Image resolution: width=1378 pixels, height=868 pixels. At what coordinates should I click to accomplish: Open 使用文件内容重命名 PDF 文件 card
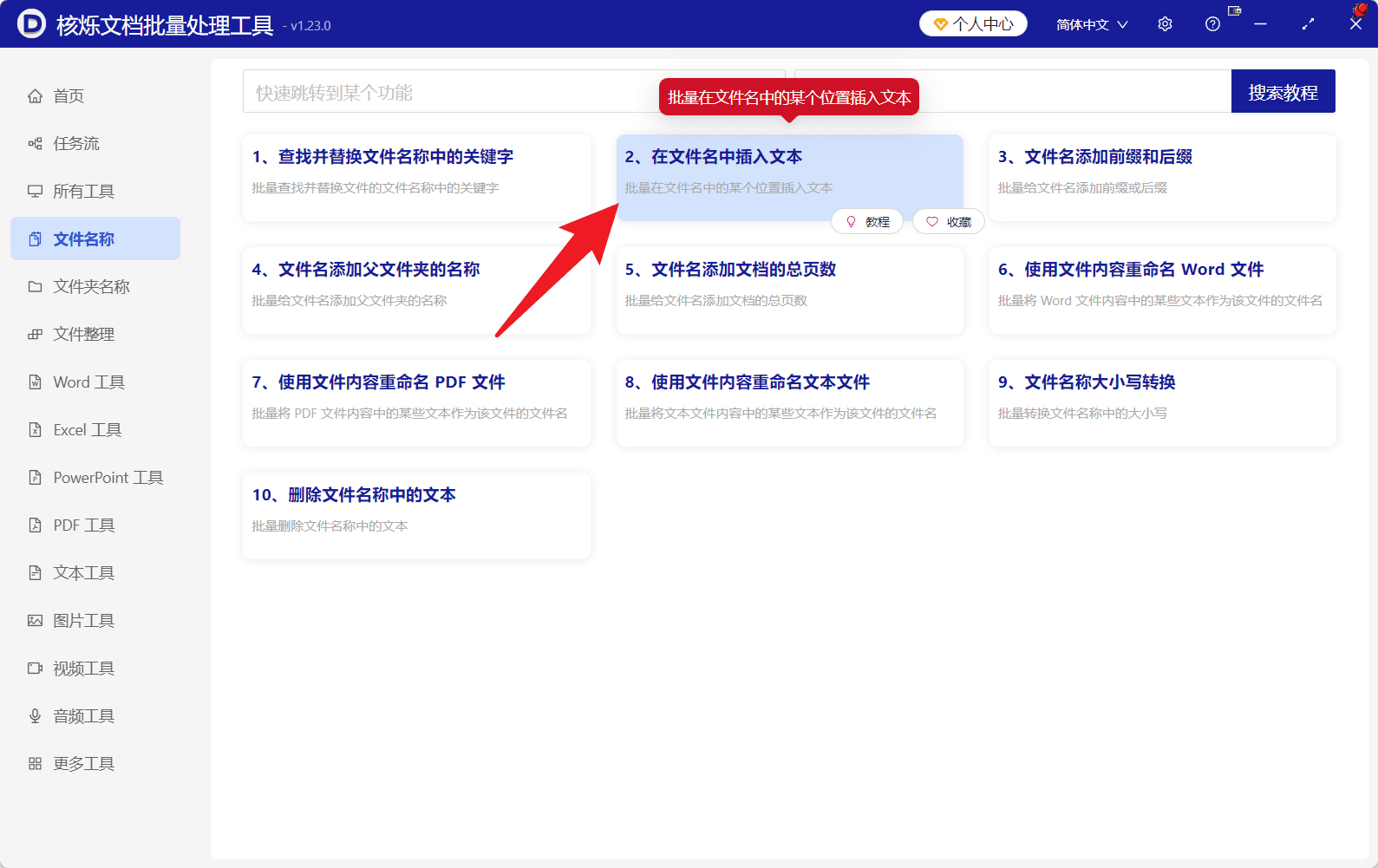pyautogui.click(x=416, y=403)
